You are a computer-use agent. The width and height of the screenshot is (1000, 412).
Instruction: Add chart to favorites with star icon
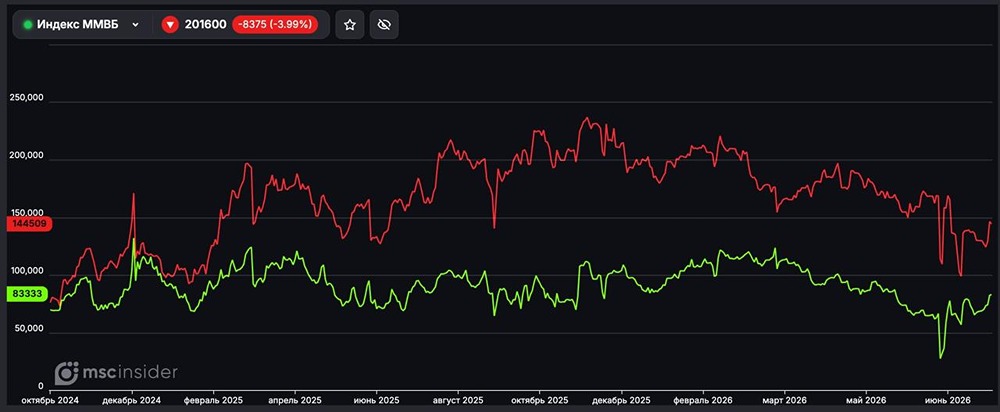[349, 25]
